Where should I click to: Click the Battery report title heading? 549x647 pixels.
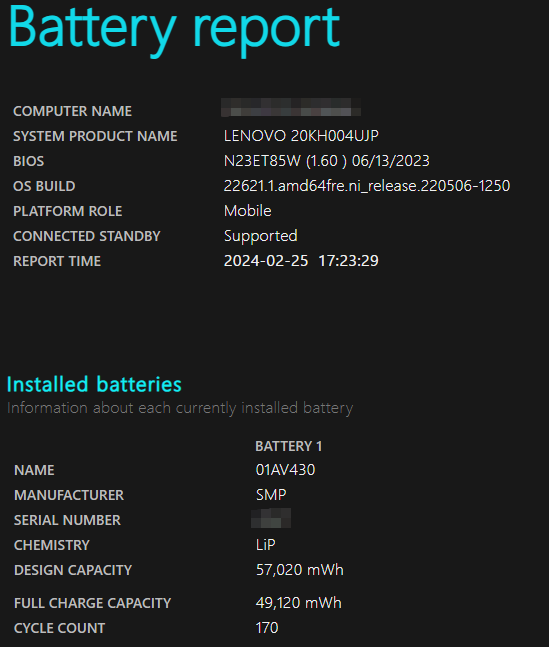click(174, 30)
